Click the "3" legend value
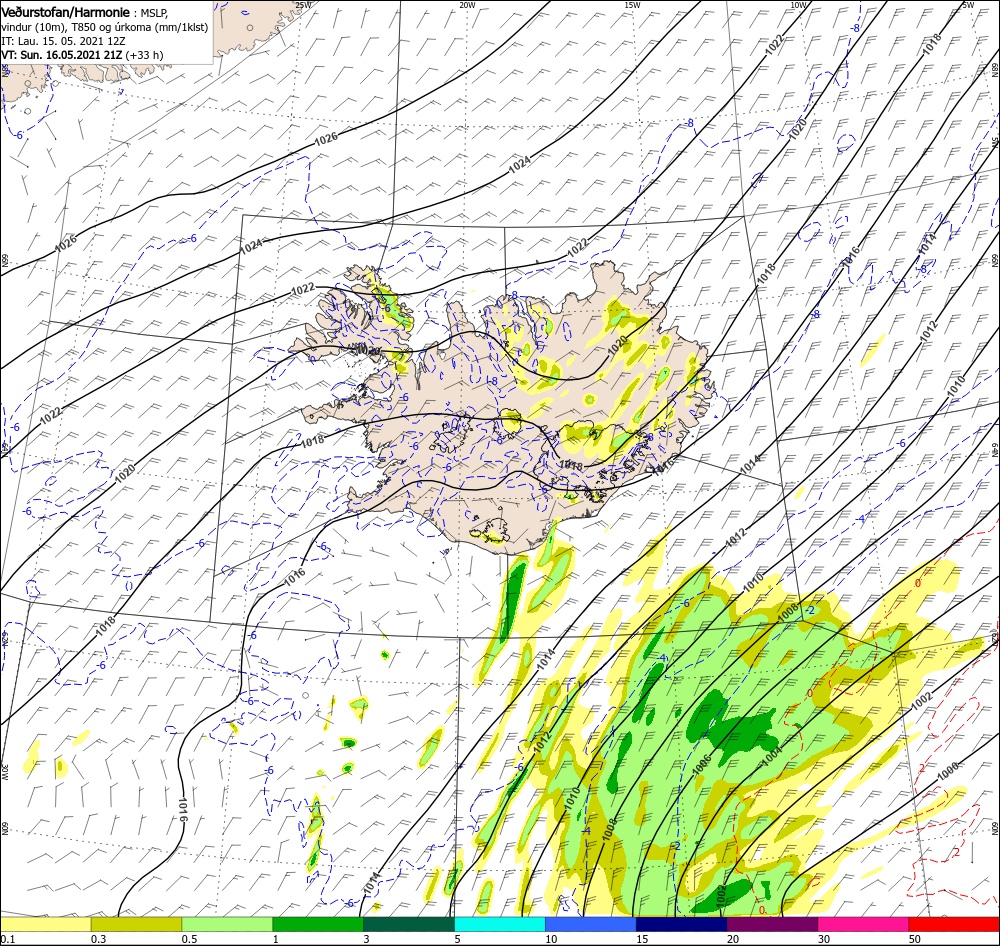This screenshot has height=946, width=1000. [366, 938]
